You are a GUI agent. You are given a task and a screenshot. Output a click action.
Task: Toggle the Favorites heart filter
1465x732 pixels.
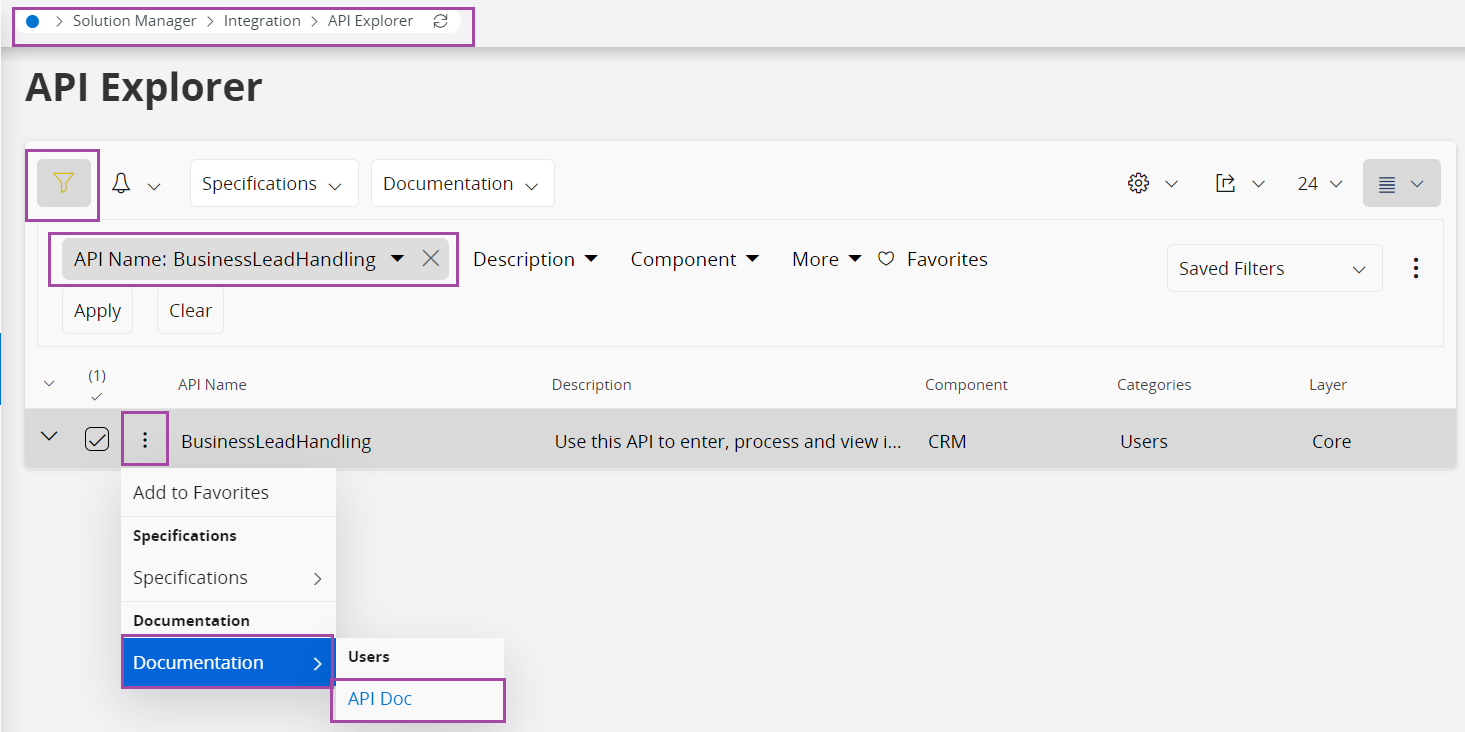tap(886, 258)
